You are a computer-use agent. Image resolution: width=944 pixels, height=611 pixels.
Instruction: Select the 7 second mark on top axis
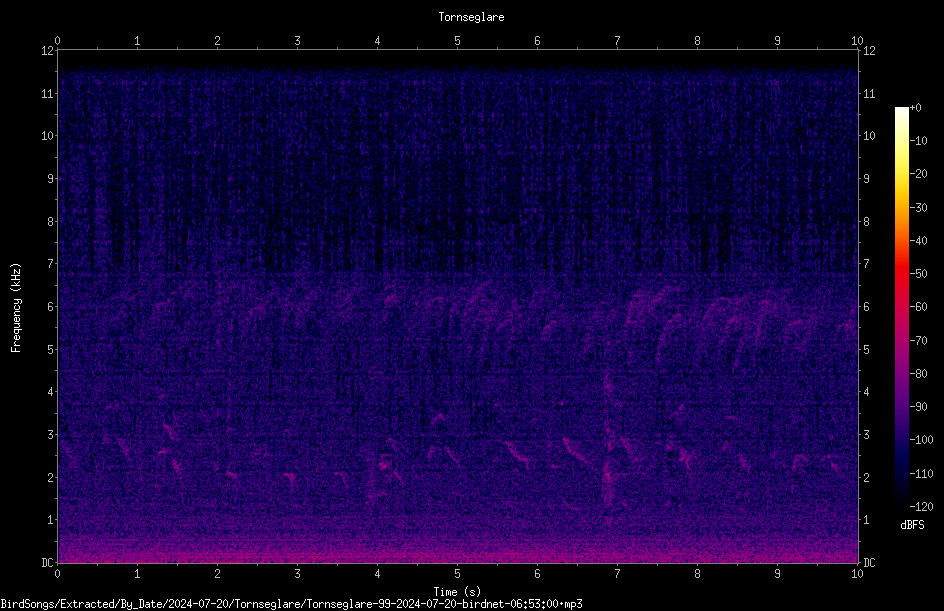coord(617,40)
